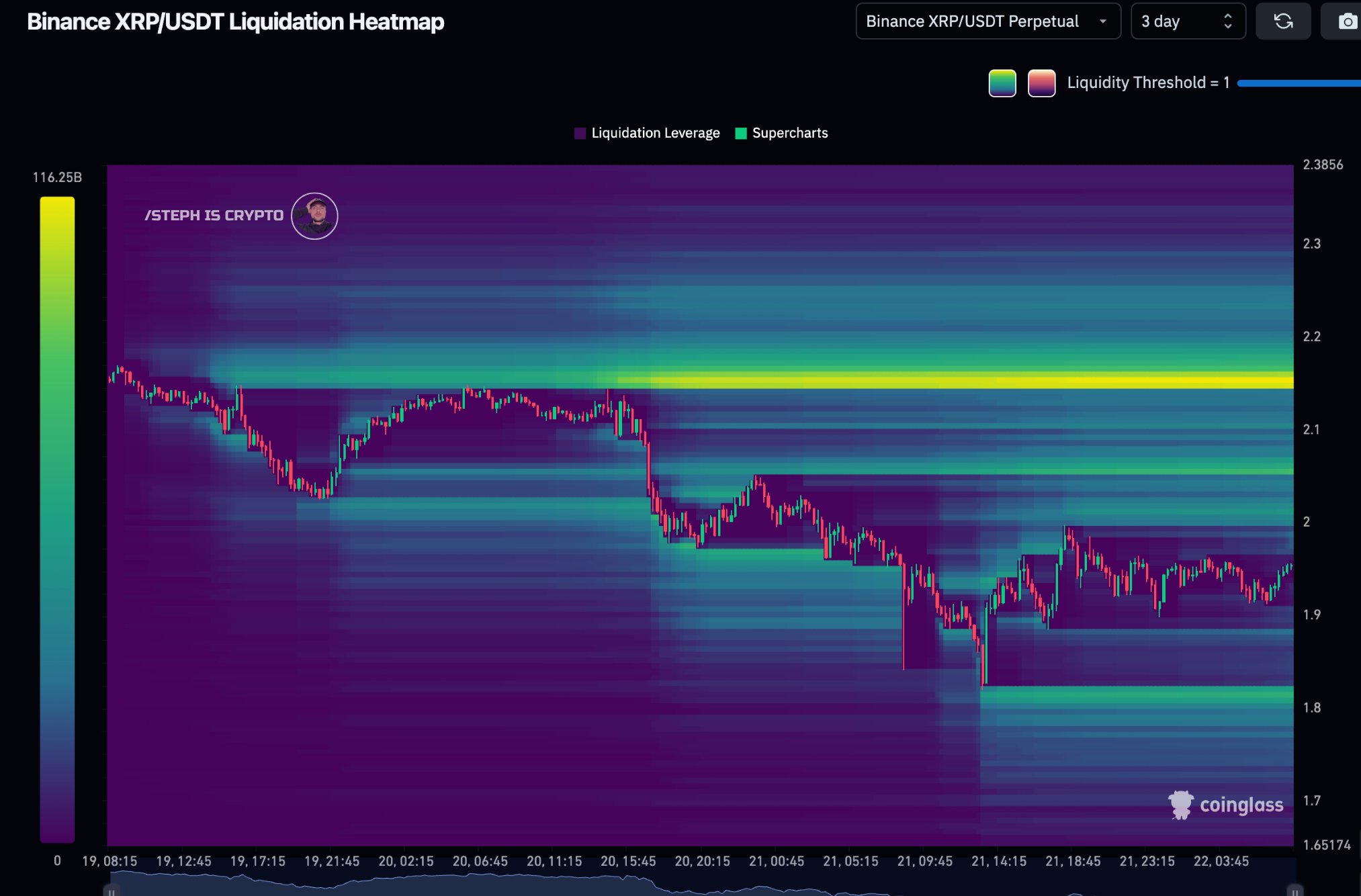
Task: Open the Binance XRP/USDT Perpetual pair dropdown
Action: tap(987, 21)
